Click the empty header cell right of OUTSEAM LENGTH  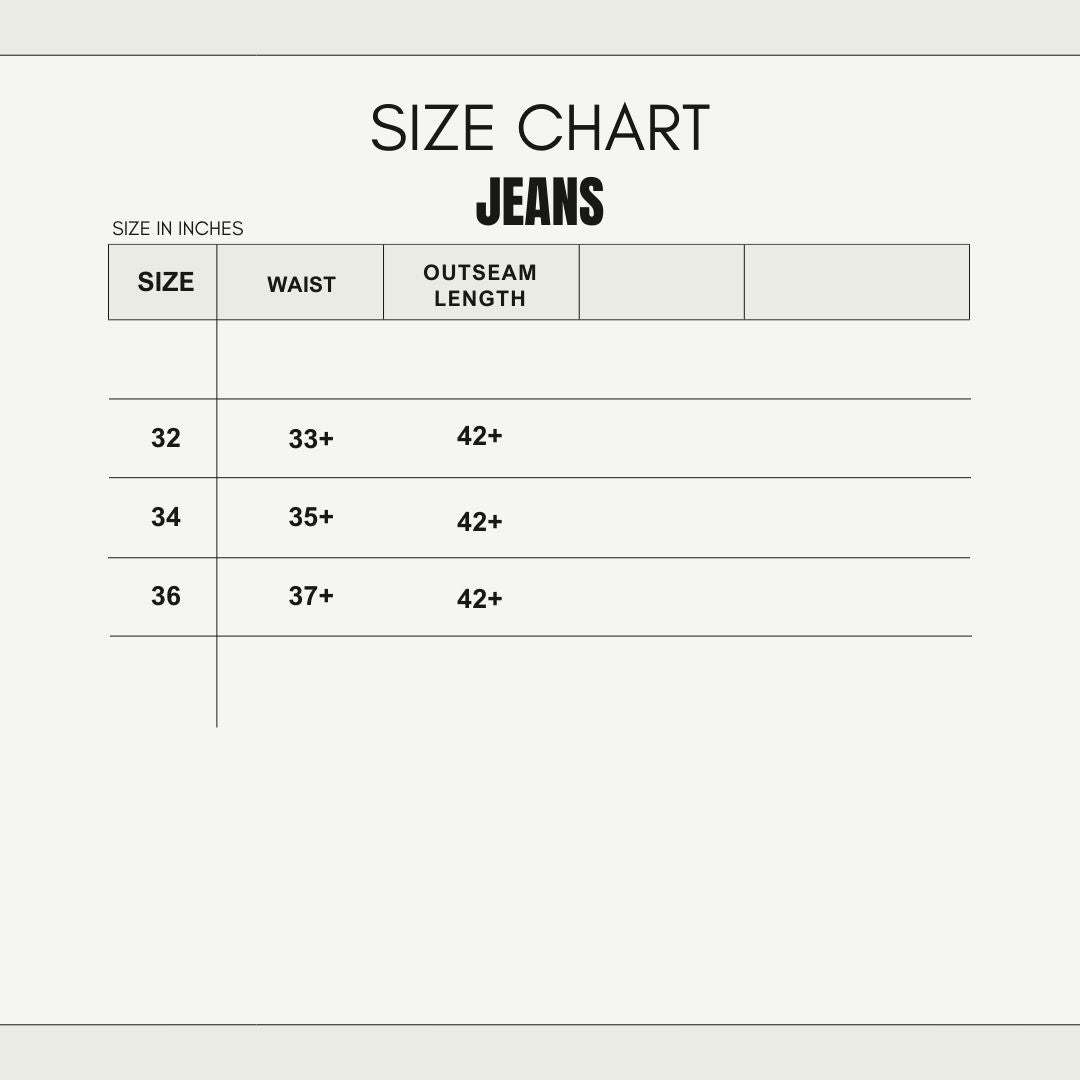[661, 282]
